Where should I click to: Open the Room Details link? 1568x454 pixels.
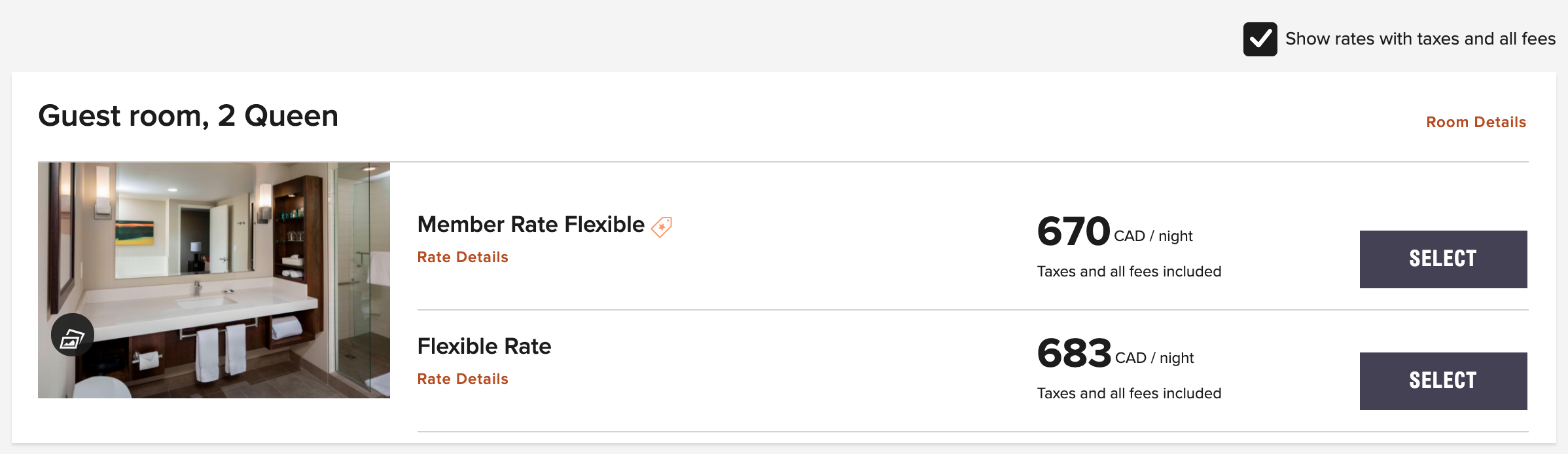click(x=1476, y=122)
